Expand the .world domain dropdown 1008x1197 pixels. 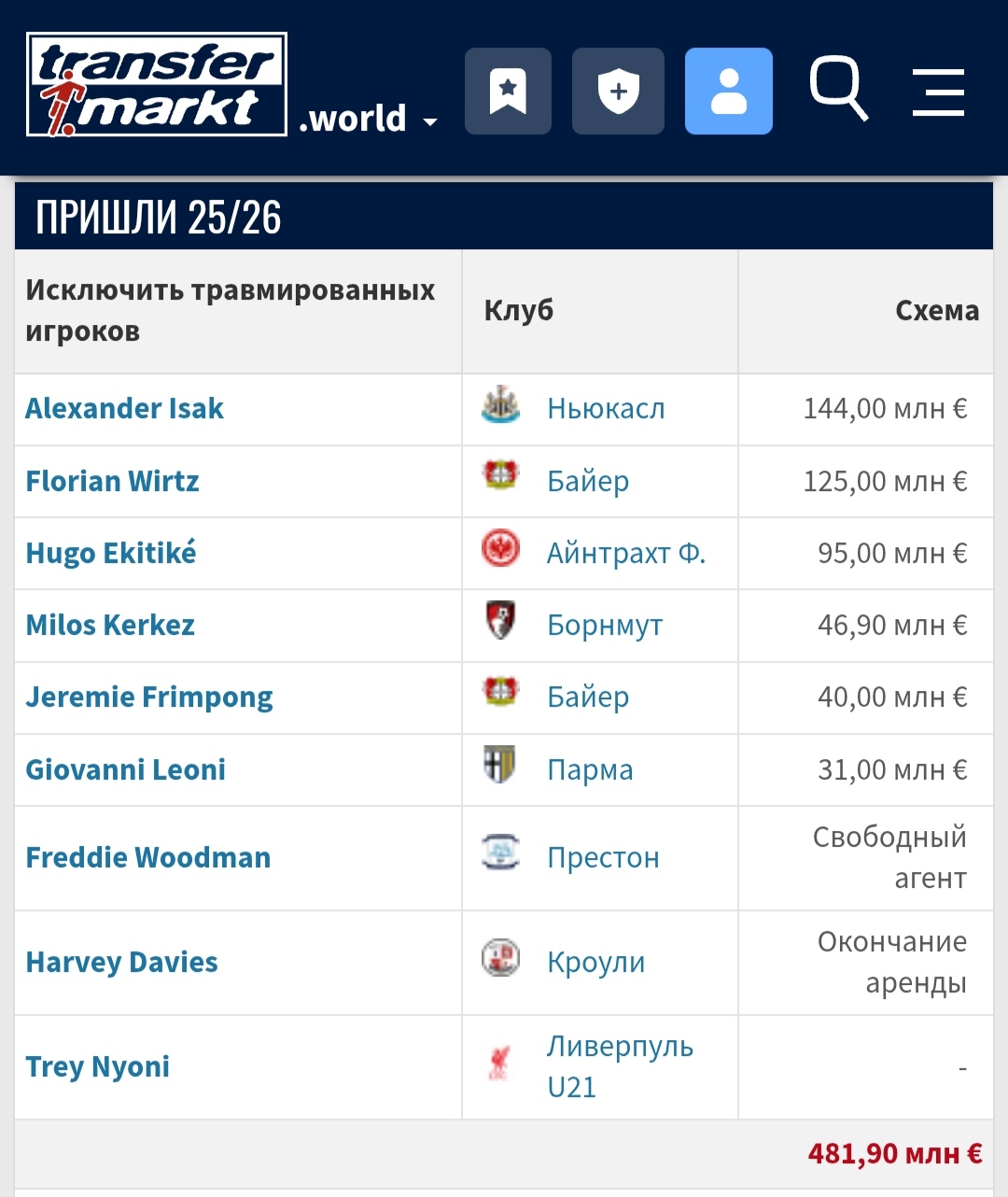pos(368,120)
